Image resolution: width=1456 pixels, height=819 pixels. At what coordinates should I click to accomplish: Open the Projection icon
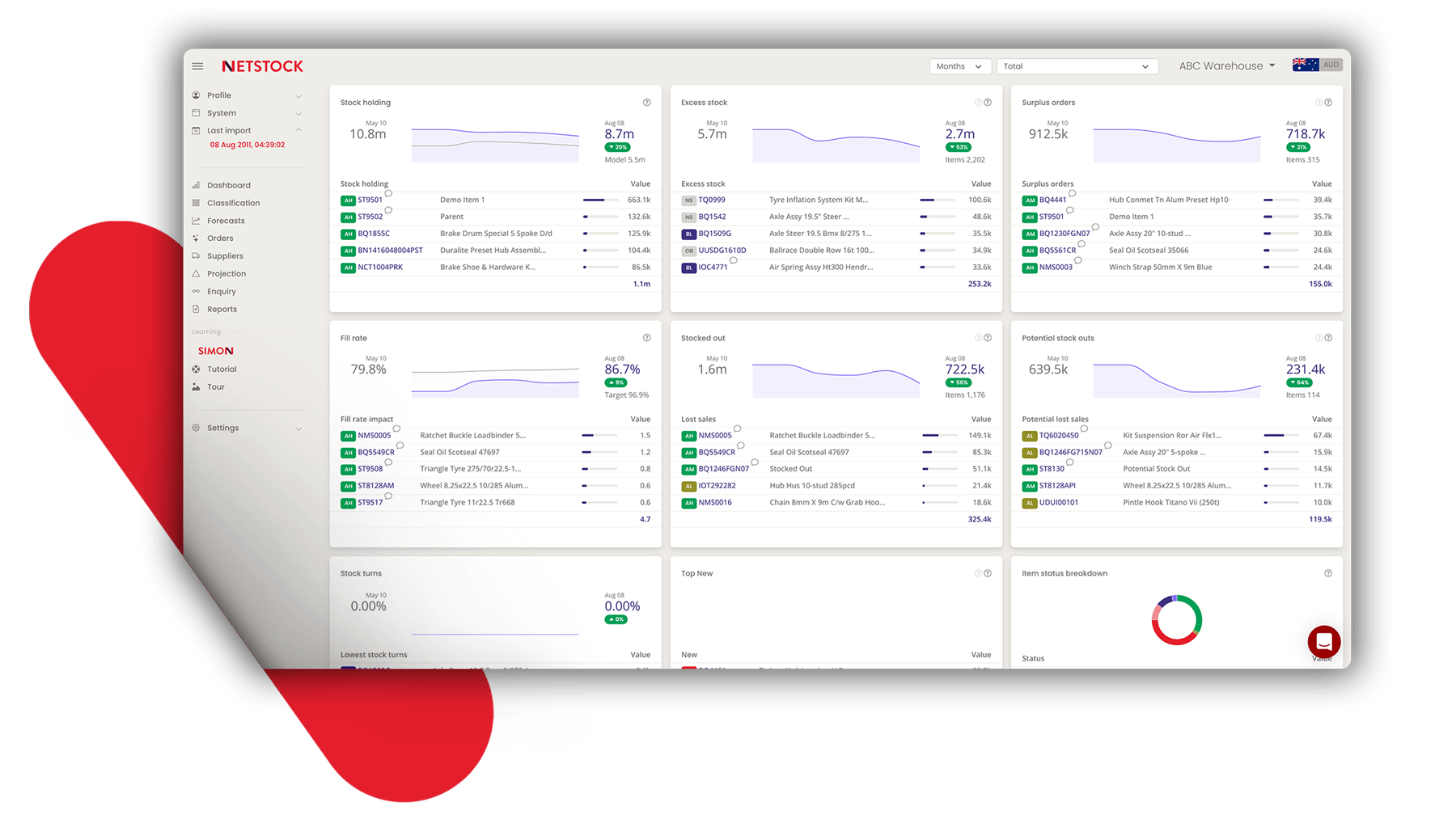point(196,273)
